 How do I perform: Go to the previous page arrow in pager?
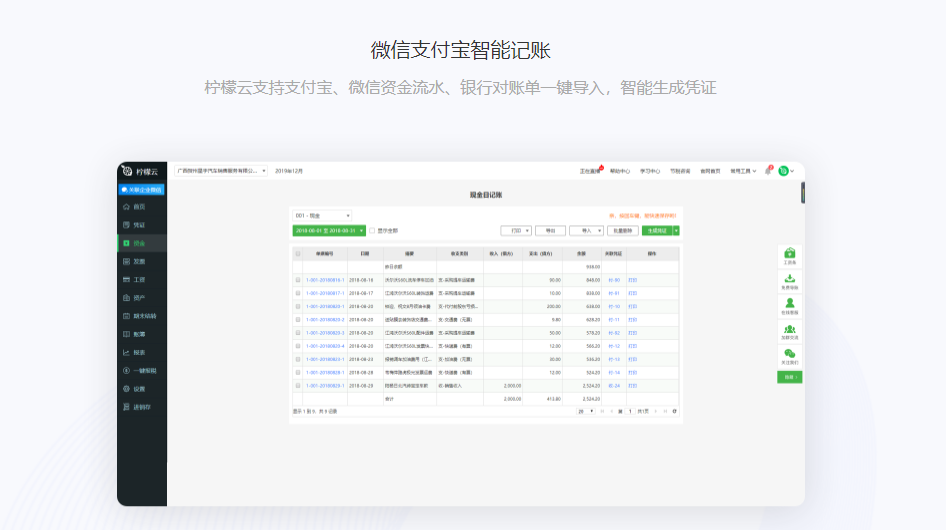pyautogui.click(x=611, y=411)
